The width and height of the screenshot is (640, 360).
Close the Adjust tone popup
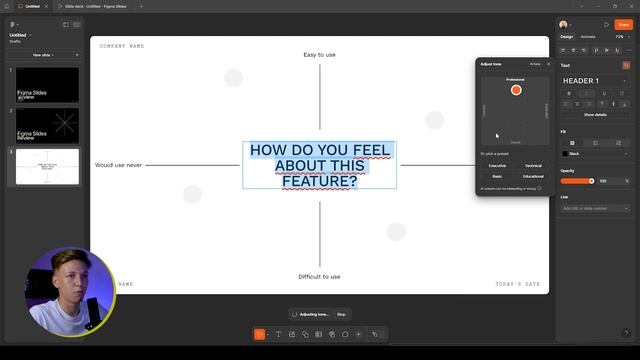coord(549,64)
